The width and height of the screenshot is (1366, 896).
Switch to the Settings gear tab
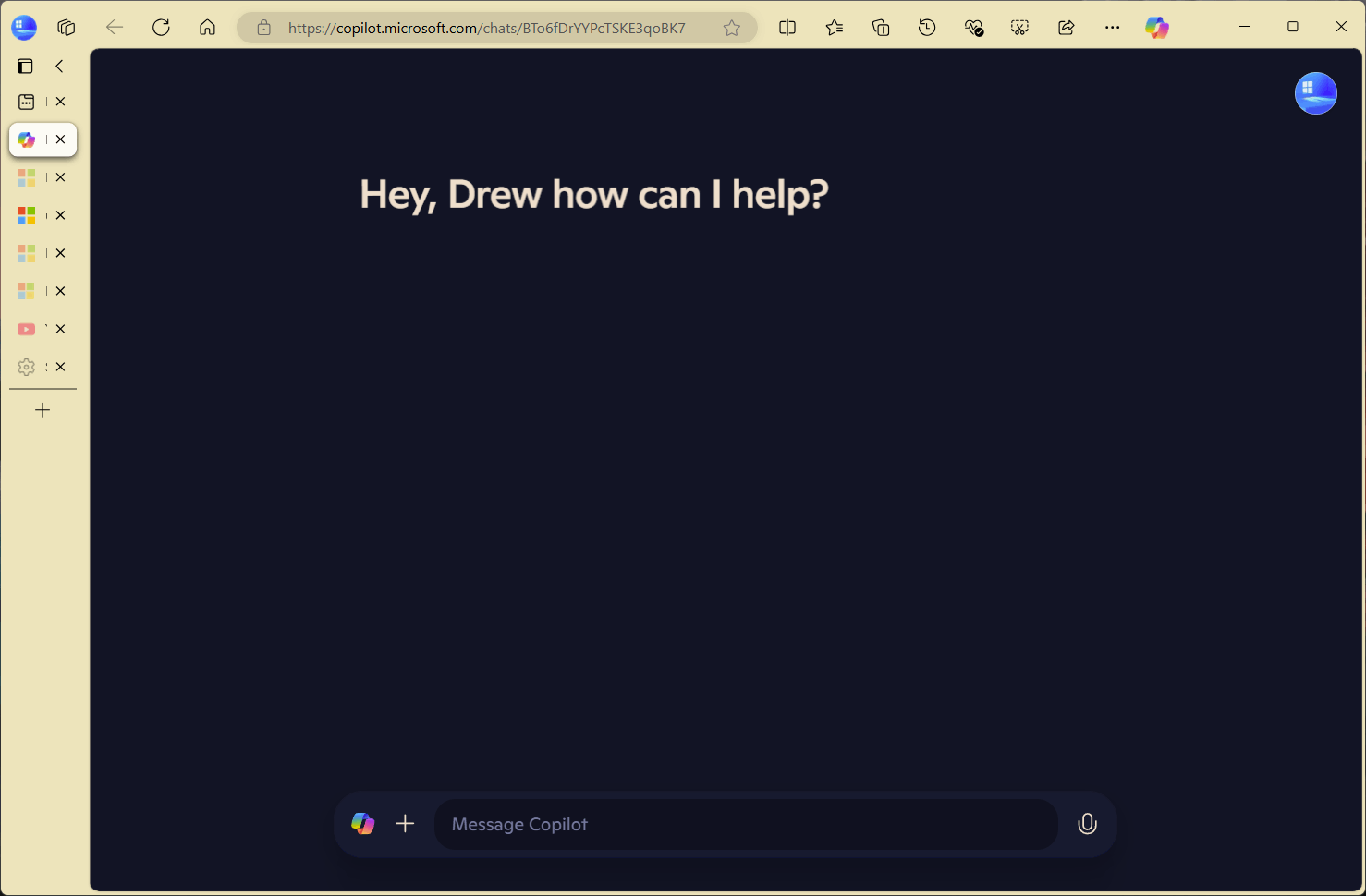pos(27,367)
